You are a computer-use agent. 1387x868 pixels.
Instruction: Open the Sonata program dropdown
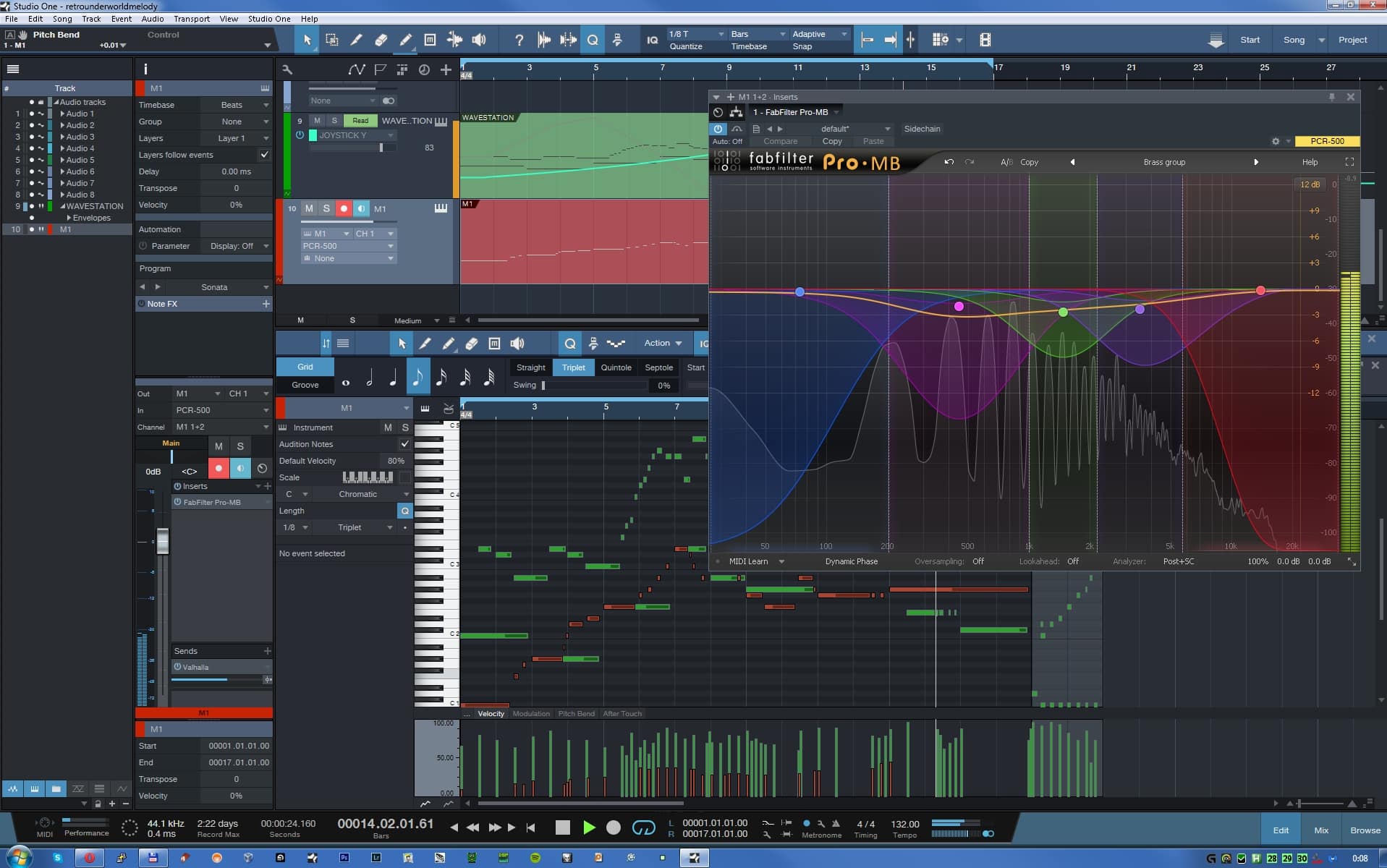tap(214, 287)
